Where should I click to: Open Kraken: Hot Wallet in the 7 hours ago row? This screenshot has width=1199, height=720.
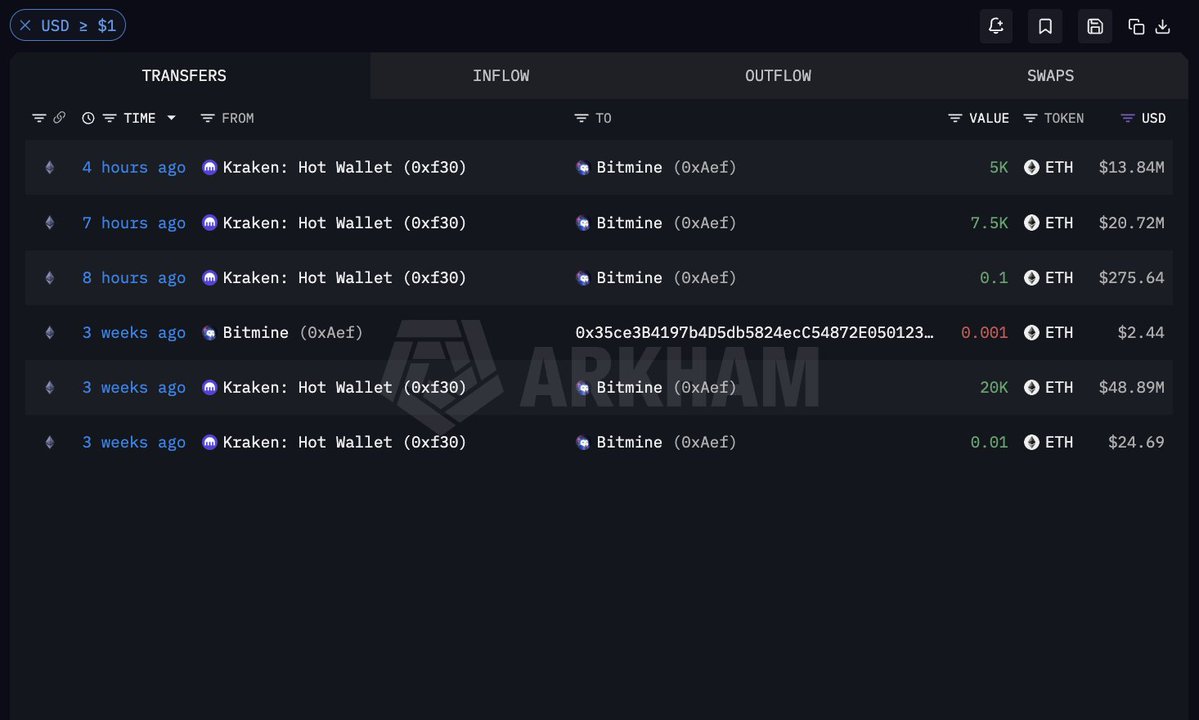(344, 222)
